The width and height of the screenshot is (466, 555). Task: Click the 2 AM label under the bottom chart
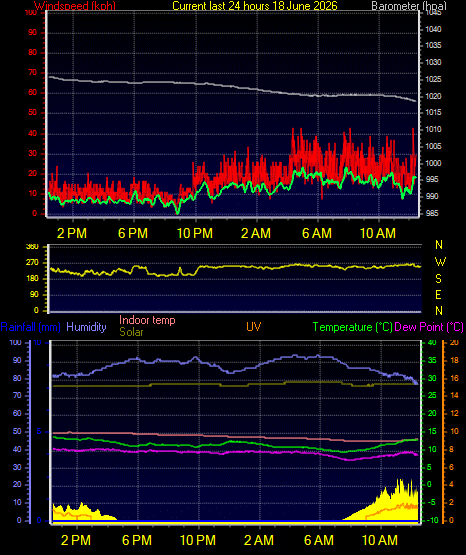click(x=259, y=540)
